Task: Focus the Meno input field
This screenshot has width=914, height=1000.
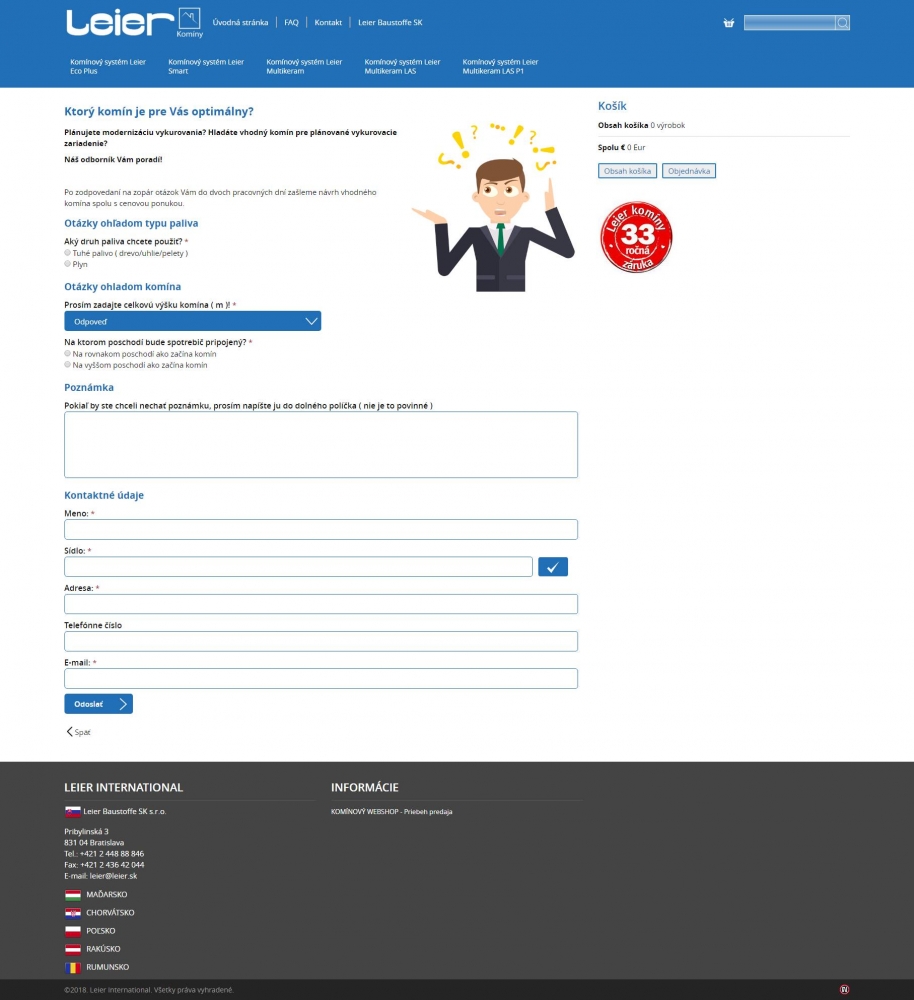Action: coord(321,529)
